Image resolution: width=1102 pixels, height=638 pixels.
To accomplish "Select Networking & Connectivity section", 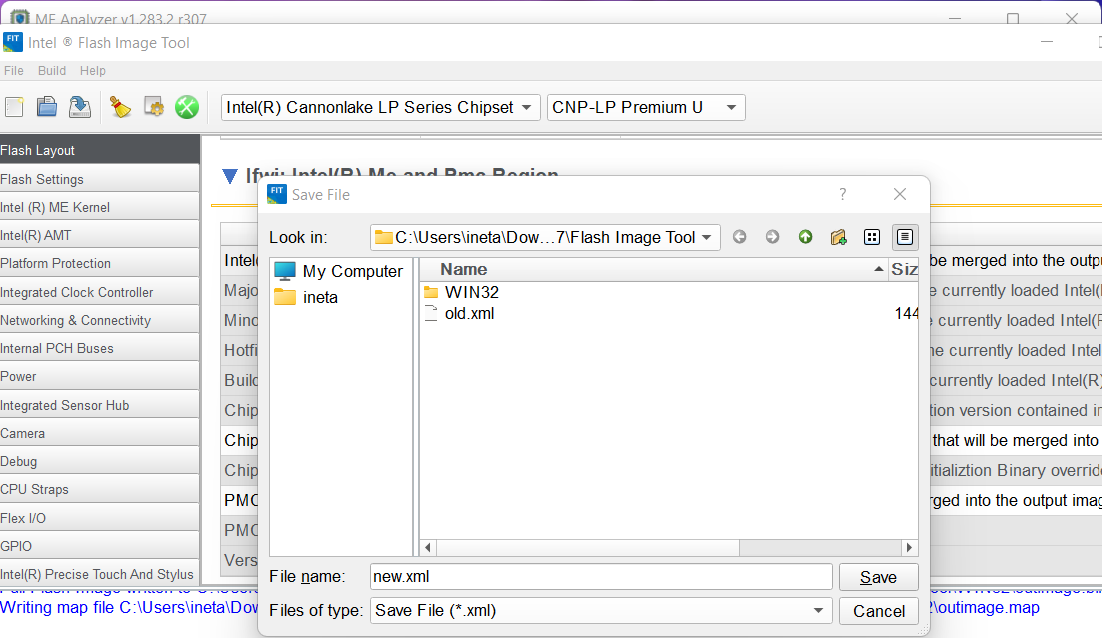I will point(100,320).
